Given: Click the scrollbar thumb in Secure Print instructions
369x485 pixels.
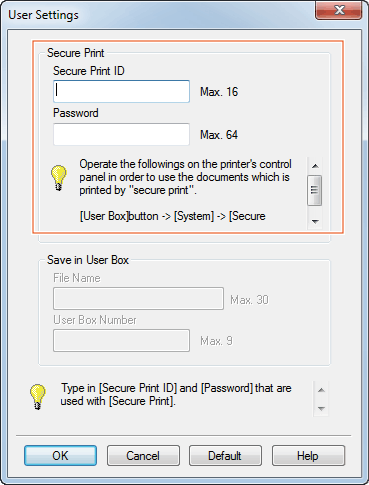Looking at the screenshot, I should (314, 190).
